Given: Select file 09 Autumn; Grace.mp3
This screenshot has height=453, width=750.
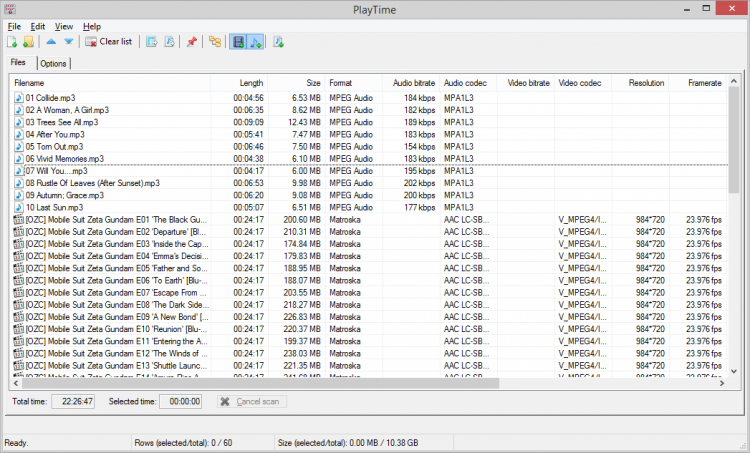Looking at the screenshot, I should pyautogui.click(x=65, y=195).
